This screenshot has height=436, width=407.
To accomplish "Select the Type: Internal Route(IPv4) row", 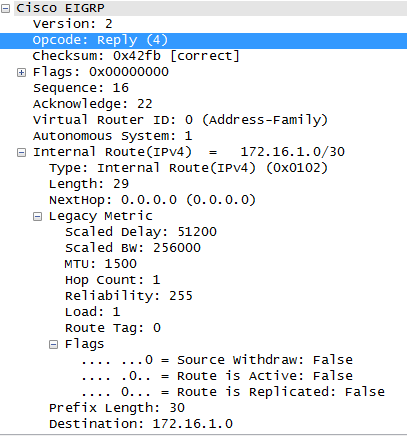I will (188, 168).
